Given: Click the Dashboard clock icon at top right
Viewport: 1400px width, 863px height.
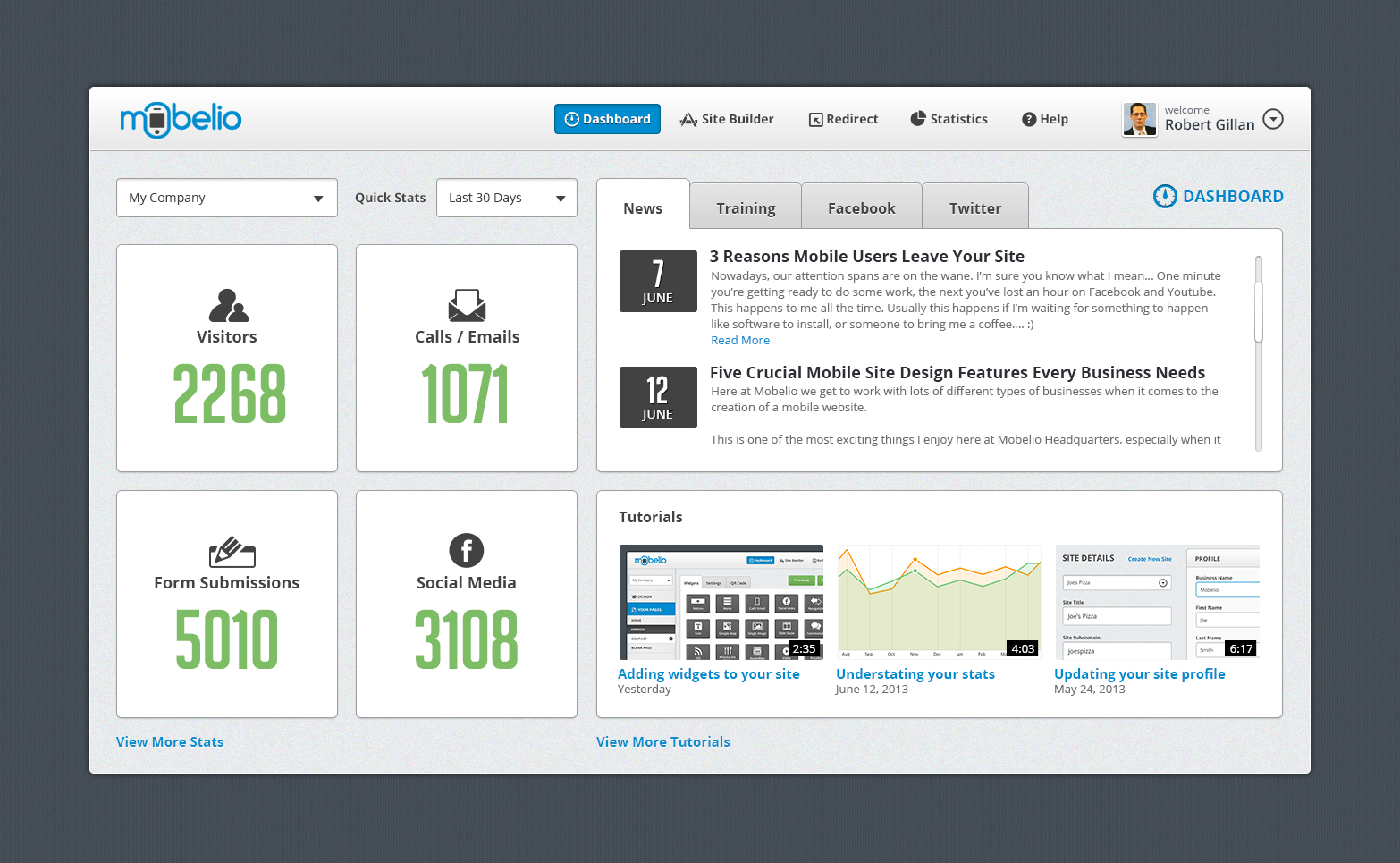Looking at the screenshot, I should point(1164,197).
